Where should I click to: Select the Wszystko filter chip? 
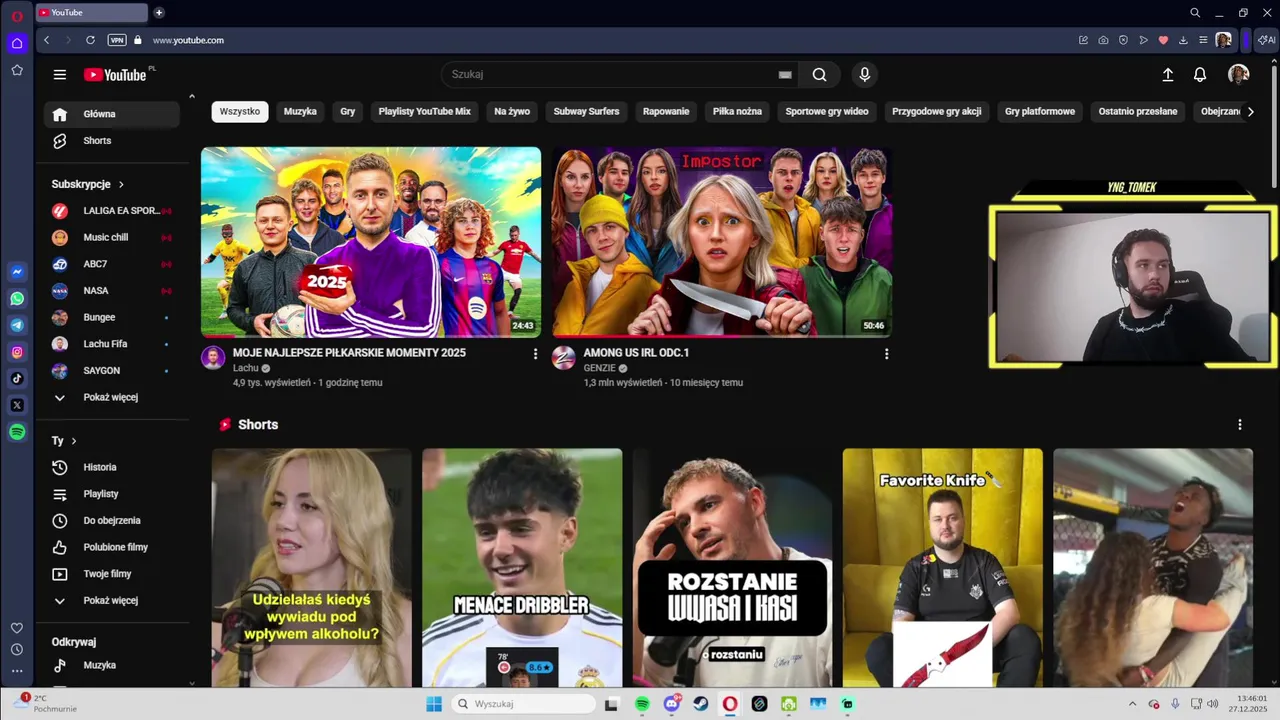(x=240, y=112)
